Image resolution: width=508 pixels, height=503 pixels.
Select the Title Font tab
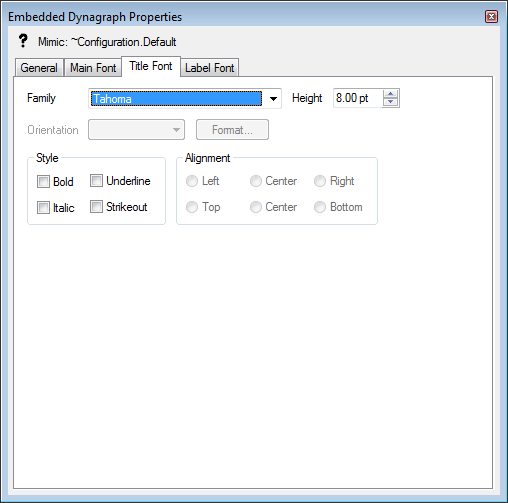[151, 66]
